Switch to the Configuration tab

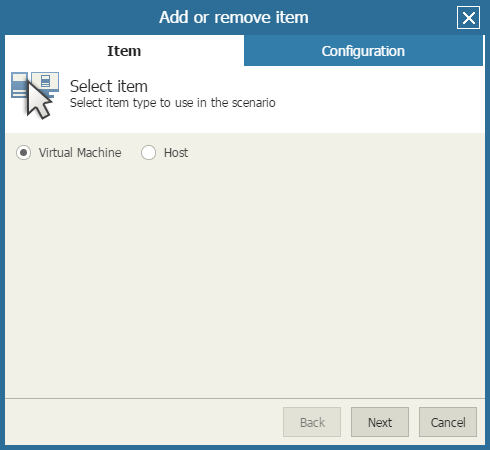(x=363, y=51)
